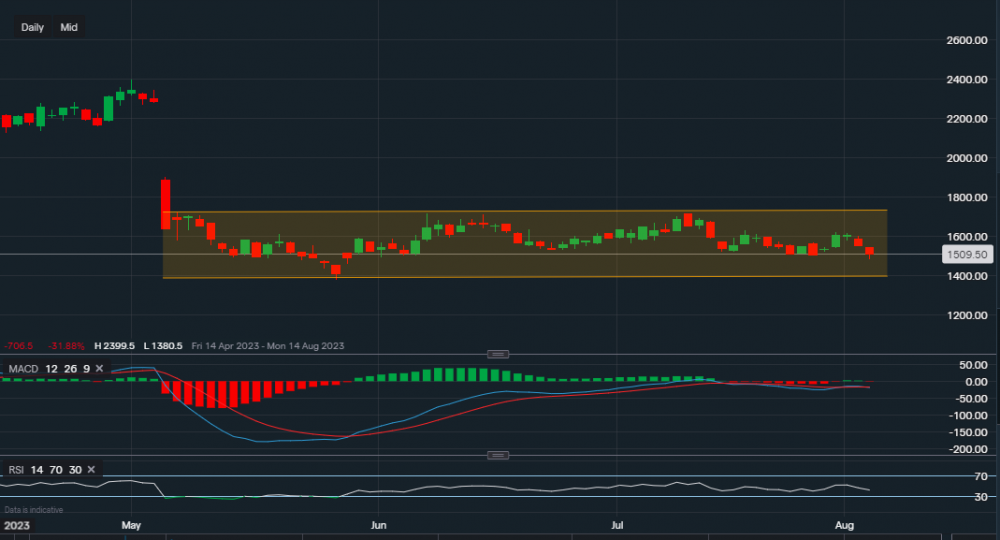This screenshot has width=1000, height=540.
Task: Click the Jul marker on the time axis
Action: [x=617, y=524]
